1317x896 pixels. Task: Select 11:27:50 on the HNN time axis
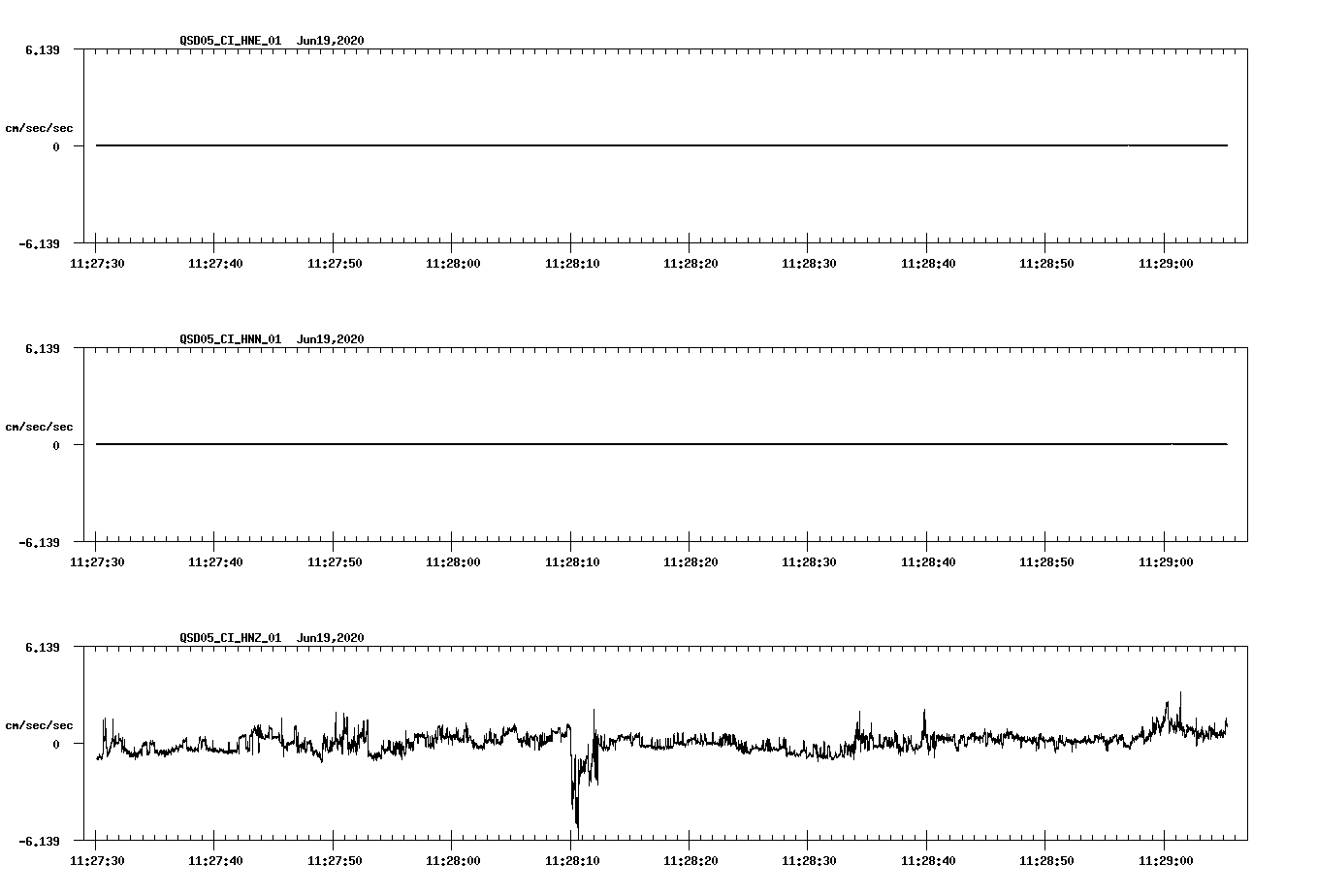pos(335,562)
